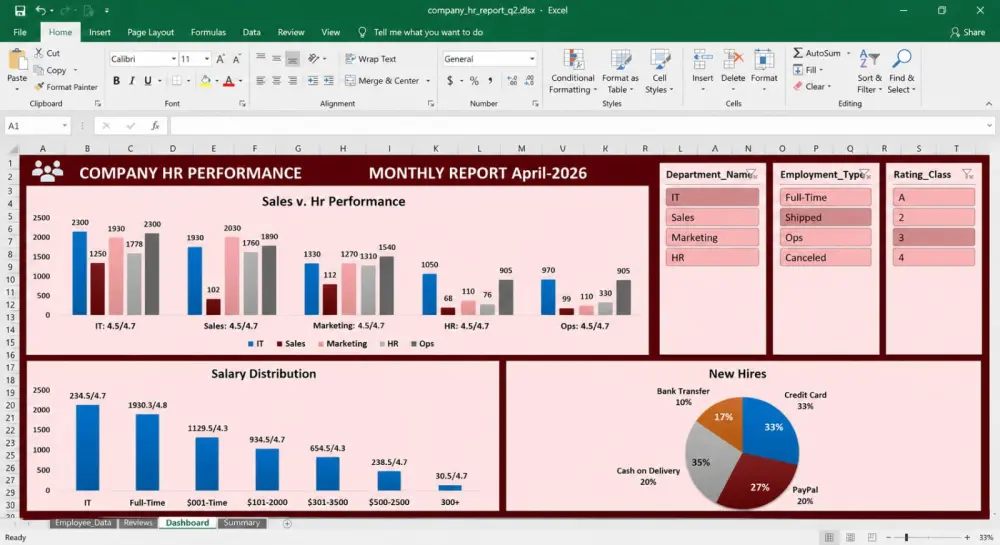Clear filter on Rating_Class slicer

tap(967, 174)
